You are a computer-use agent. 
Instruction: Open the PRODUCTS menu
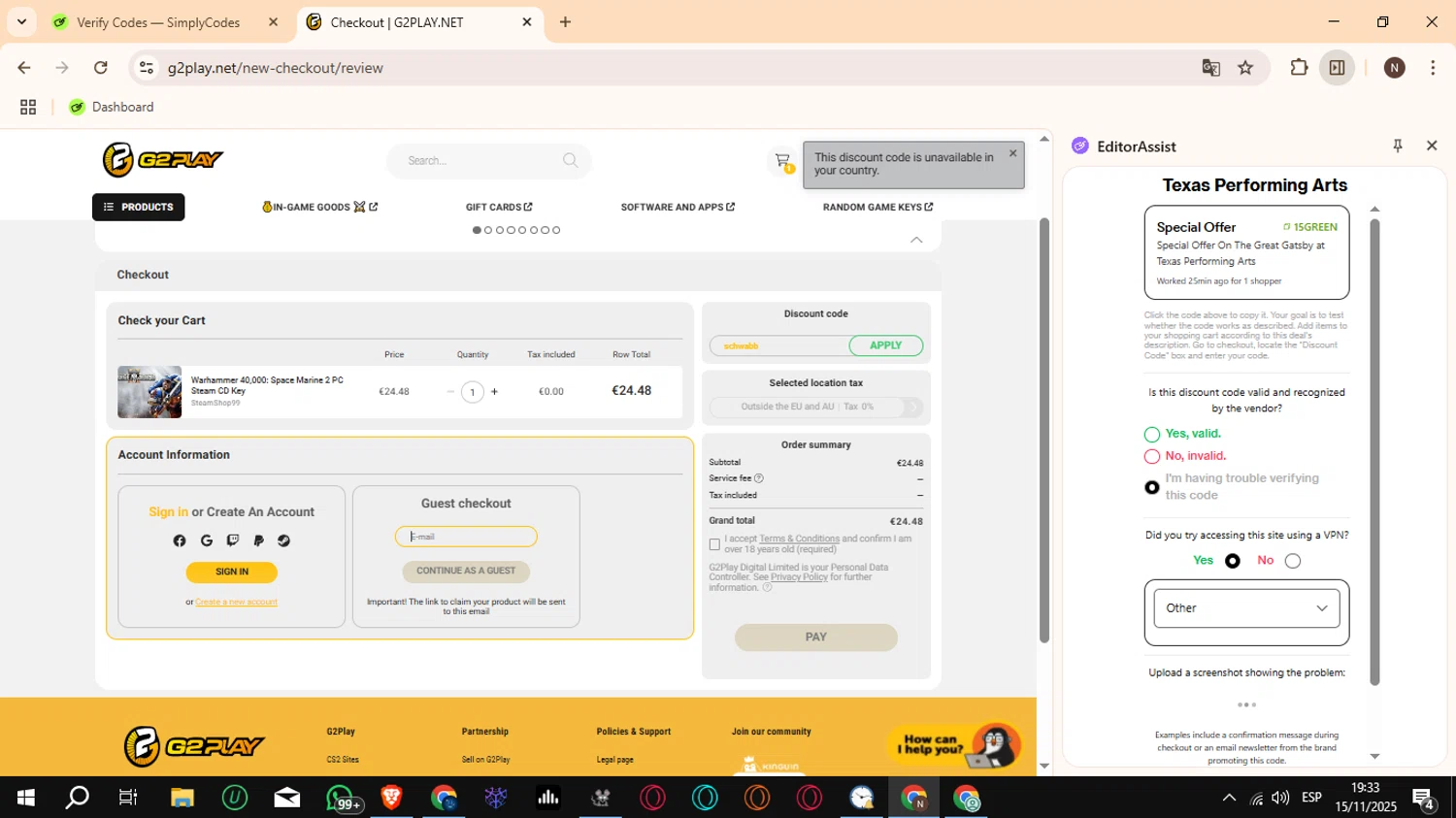tap(139, 207)
